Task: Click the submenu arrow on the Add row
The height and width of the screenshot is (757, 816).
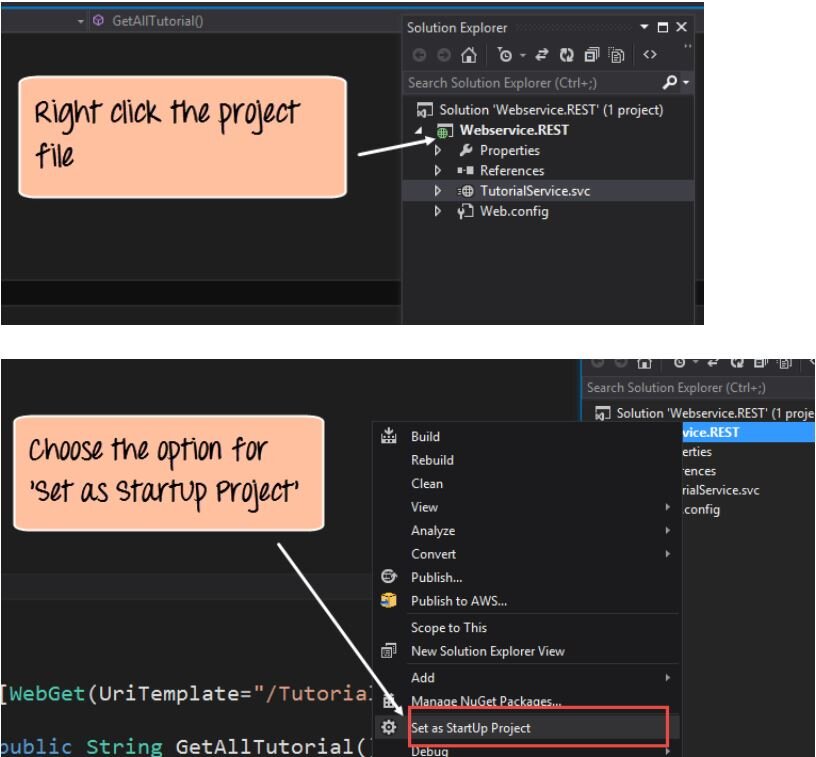Action: click(x=668, y=677)
